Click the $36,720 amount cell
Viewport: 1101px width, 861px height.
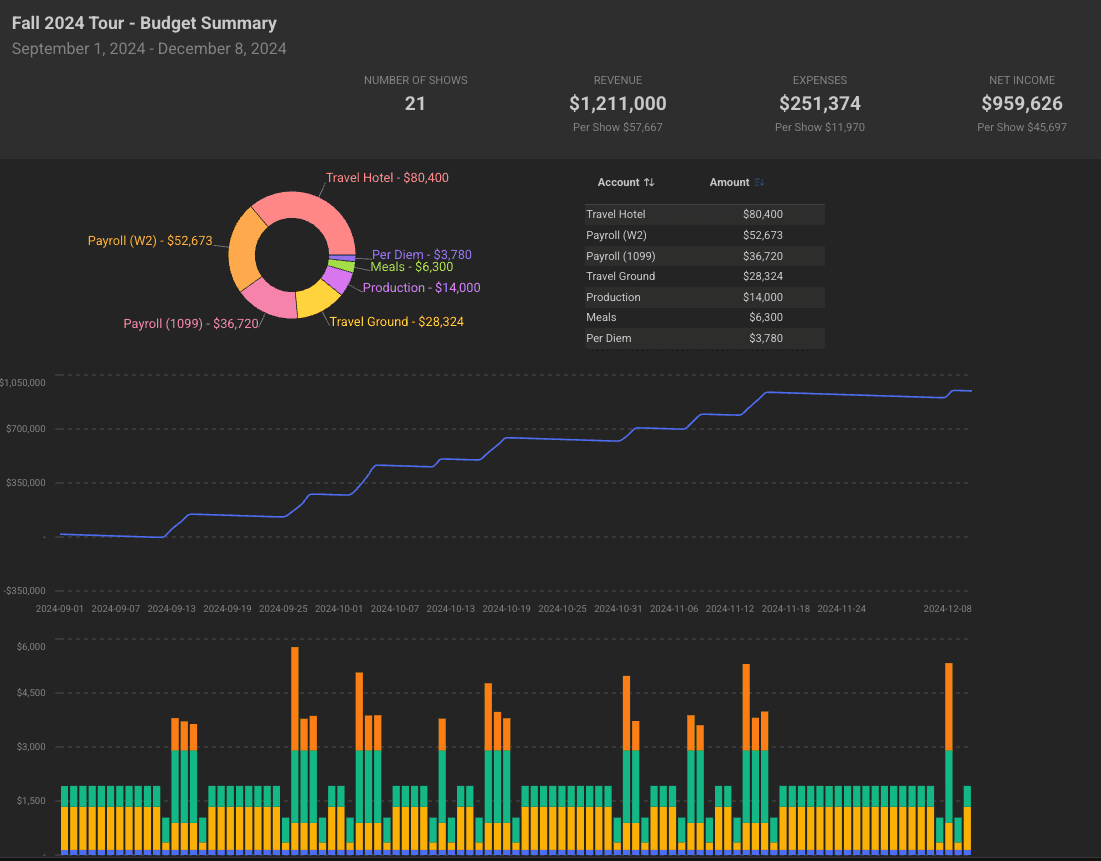pos(763,256)
